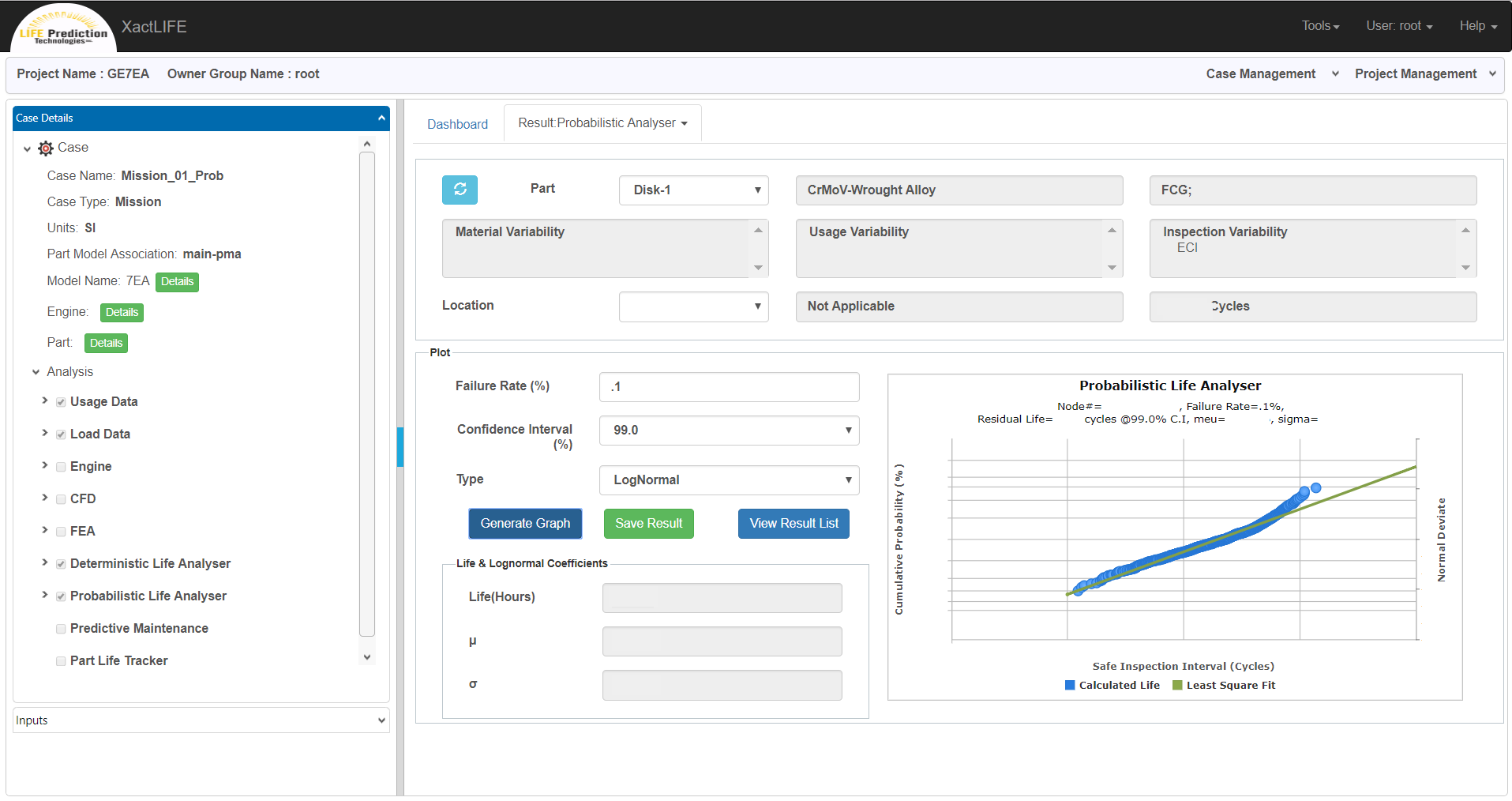The width and height of the screenshot is (1512, 801).
Task: Toggle Load Data checkbox
Action: 61,434
